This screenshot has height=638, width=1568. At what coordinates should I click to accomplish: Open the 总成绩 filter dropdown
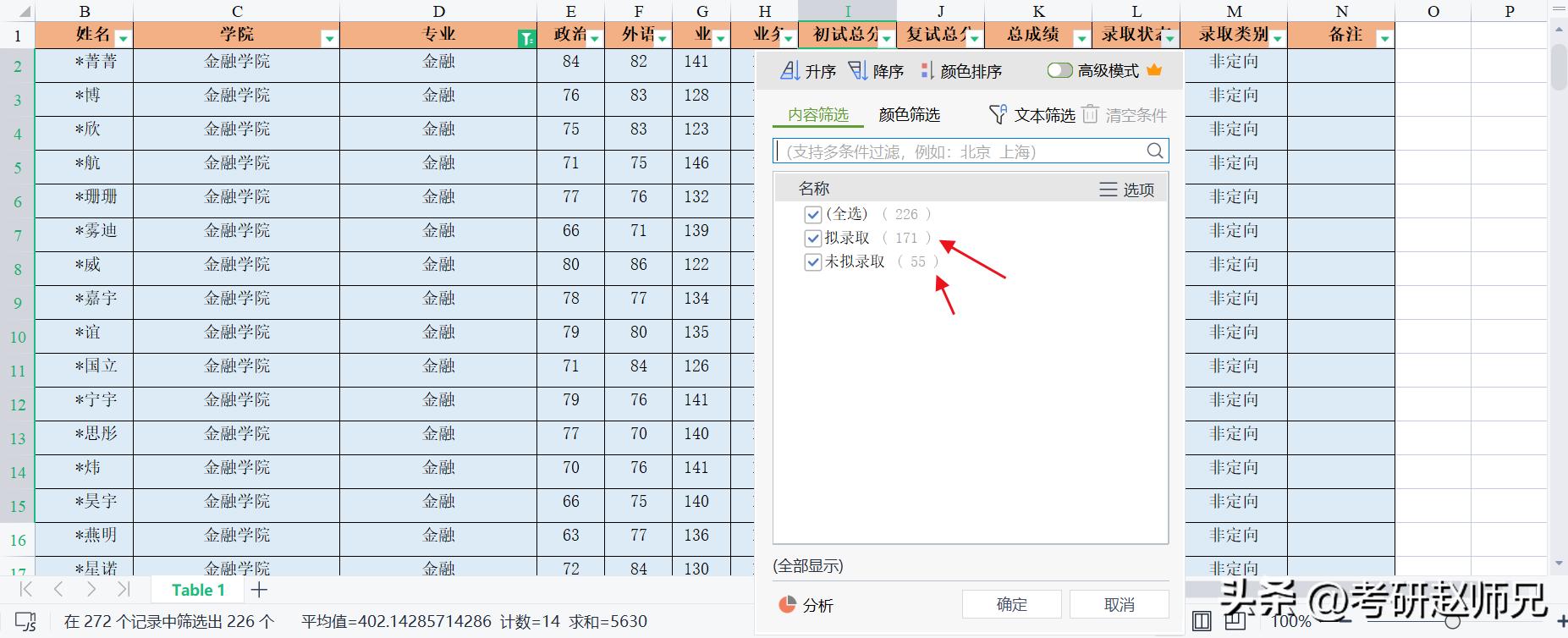[x=1081, y=39]
